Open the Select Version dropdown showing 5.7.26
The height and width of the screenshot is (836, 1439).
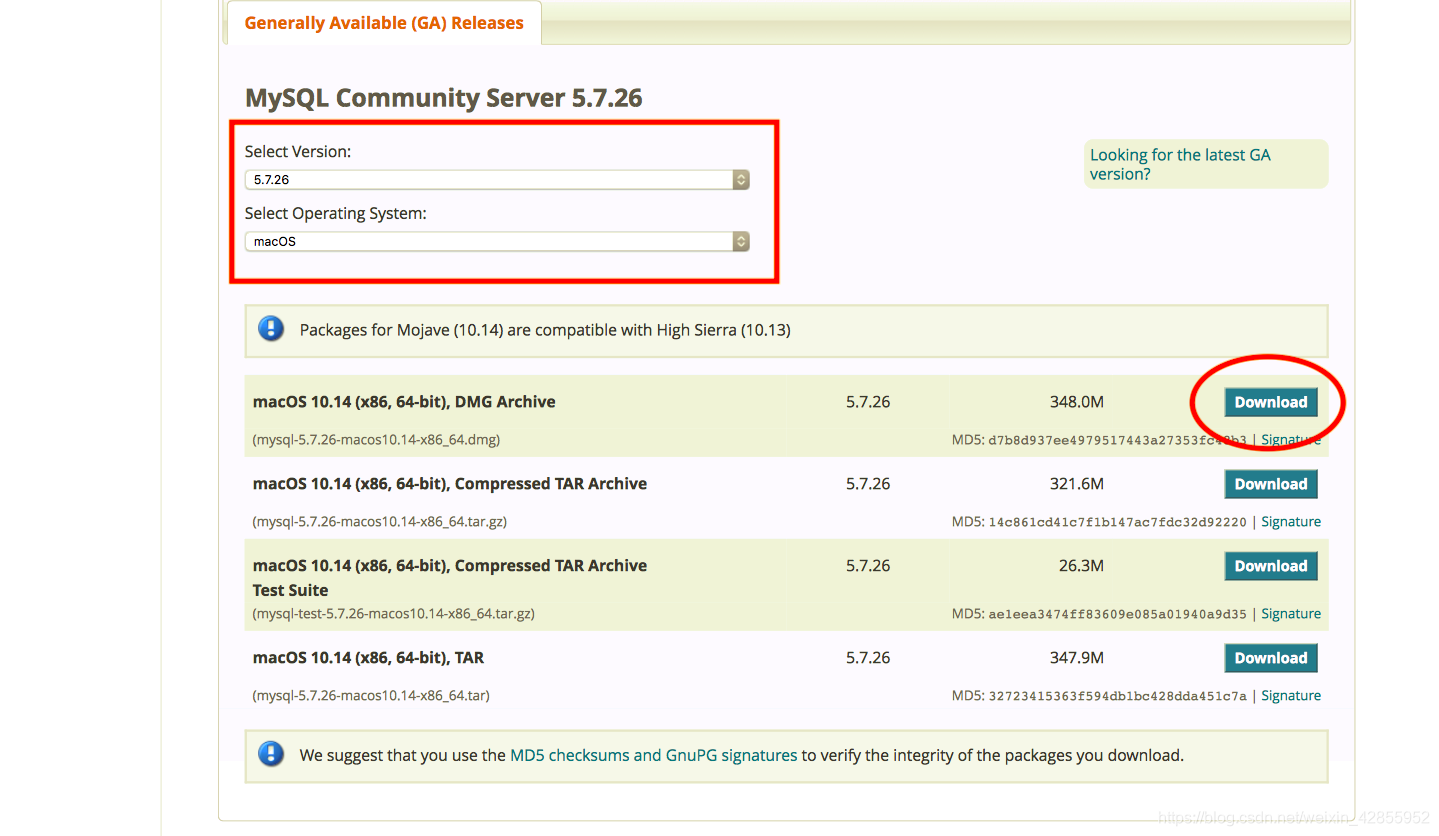pyautogui.click(x=497, y=180)
